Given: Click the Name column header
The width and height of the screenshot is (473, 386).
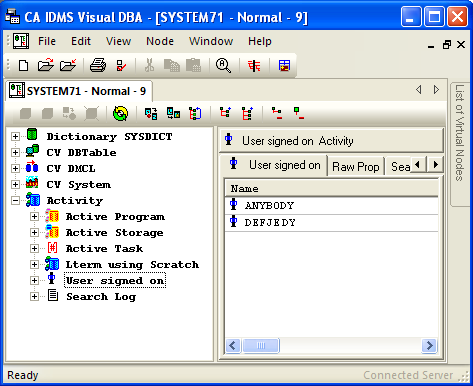Looking at the screenshot, I should coord(332,189).
